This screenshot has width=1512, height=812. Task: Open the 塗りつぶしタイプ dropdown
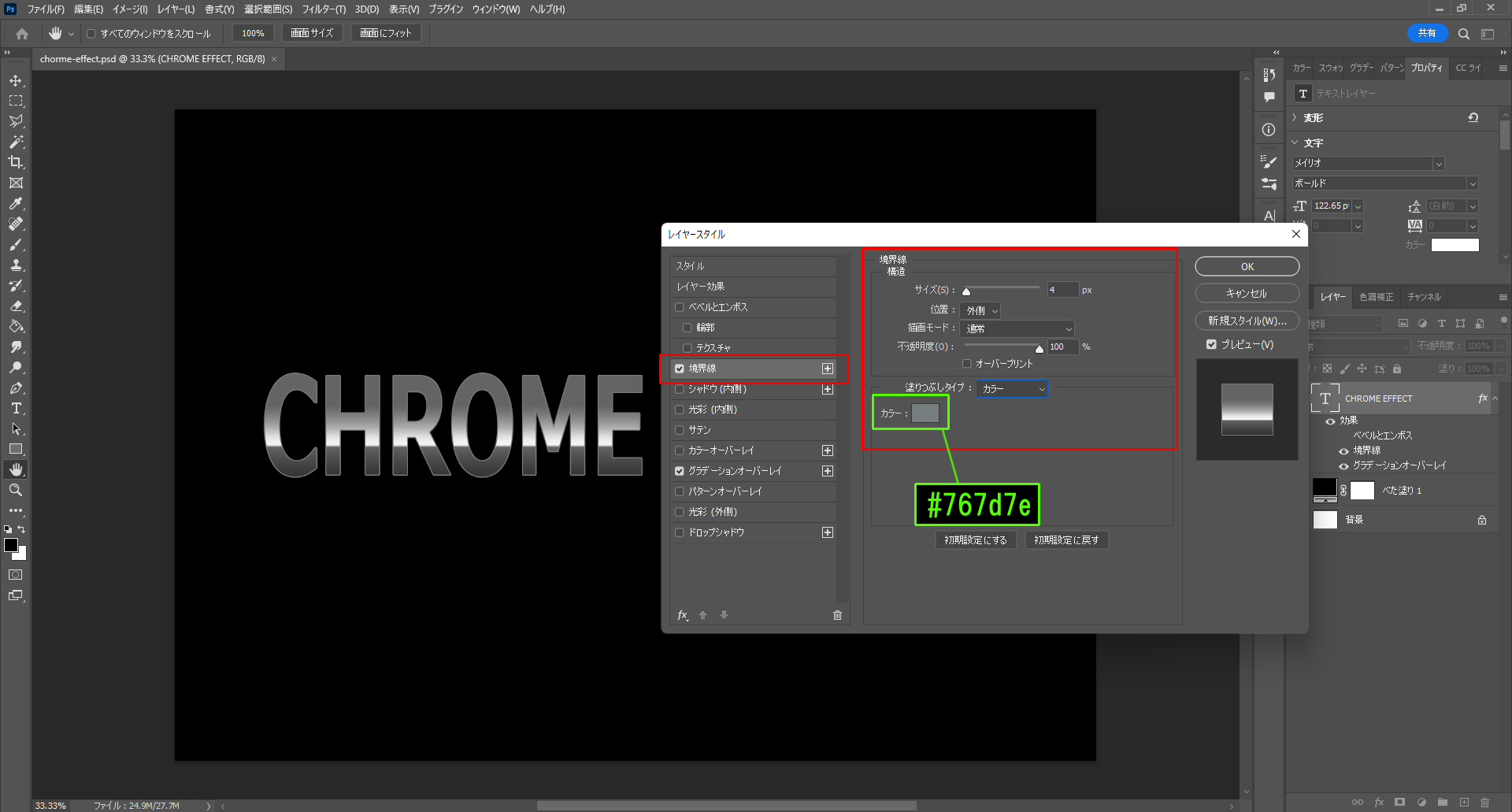pos(1012,389)
